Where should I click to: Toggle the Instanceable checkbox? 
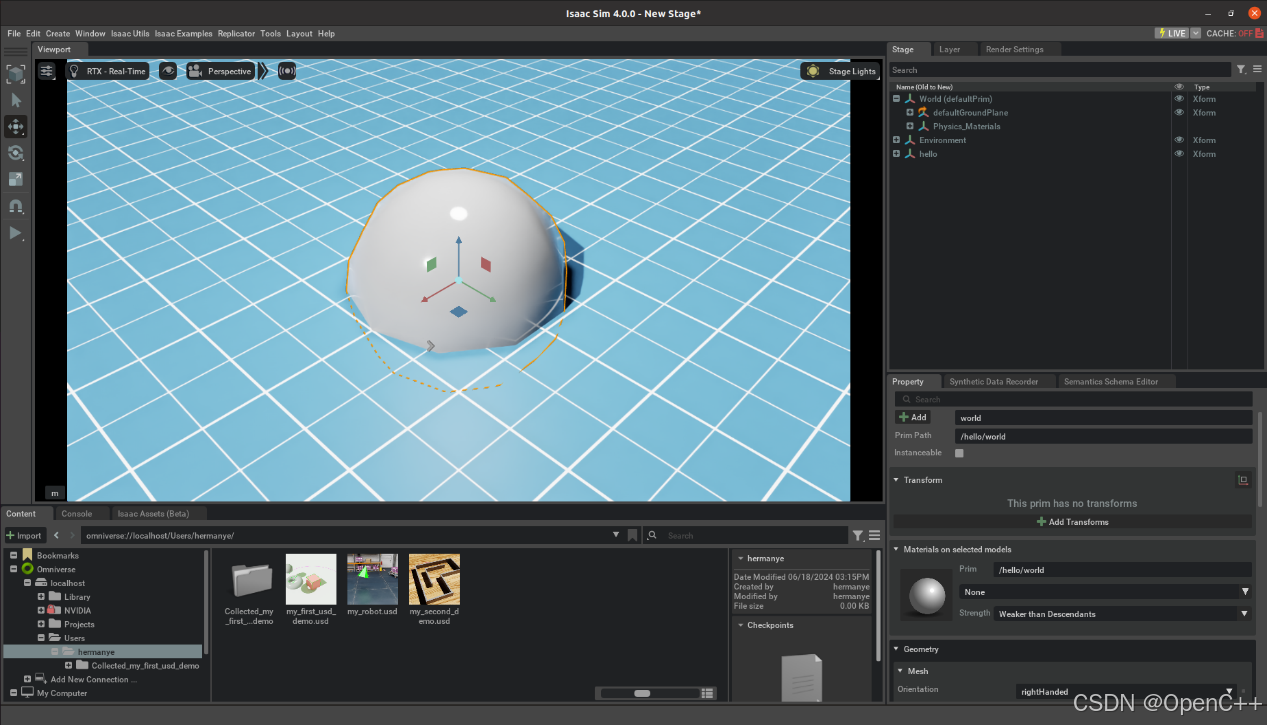[x=959, y=453]
